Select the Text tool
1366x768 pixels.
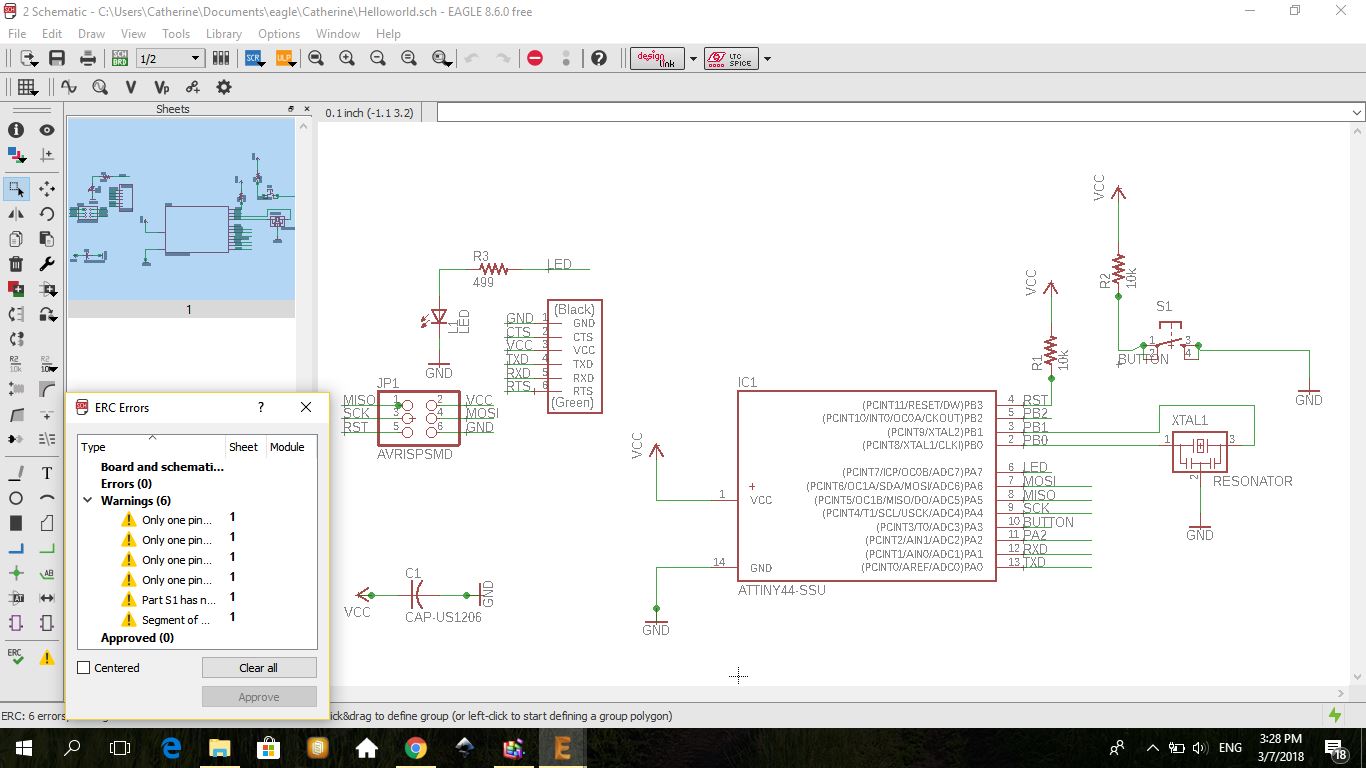click(47, 473)
